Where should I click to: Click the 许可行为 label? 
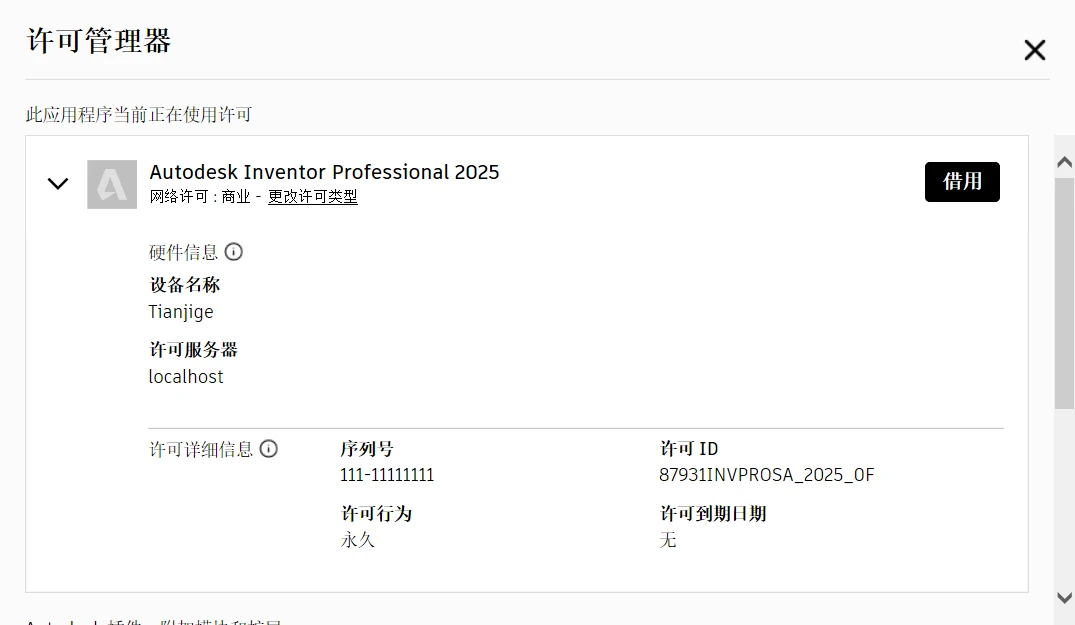pos(376,514)
